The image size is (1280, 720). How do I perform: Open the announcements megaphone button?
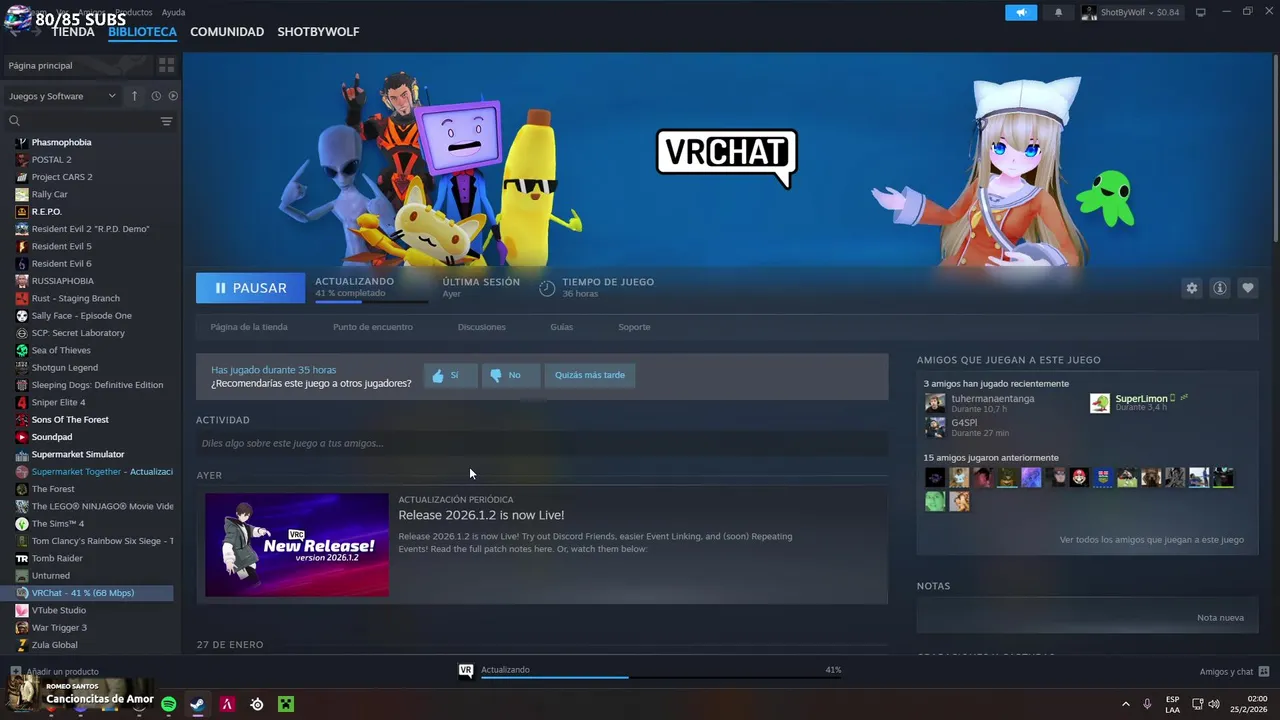tap(1021, 12)
